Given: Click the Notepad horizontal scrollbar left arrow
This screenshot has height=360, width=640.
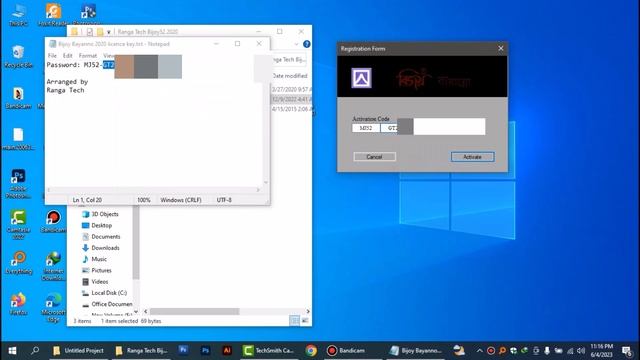Looking at the screenshot, I should click(x=49, y=190).
